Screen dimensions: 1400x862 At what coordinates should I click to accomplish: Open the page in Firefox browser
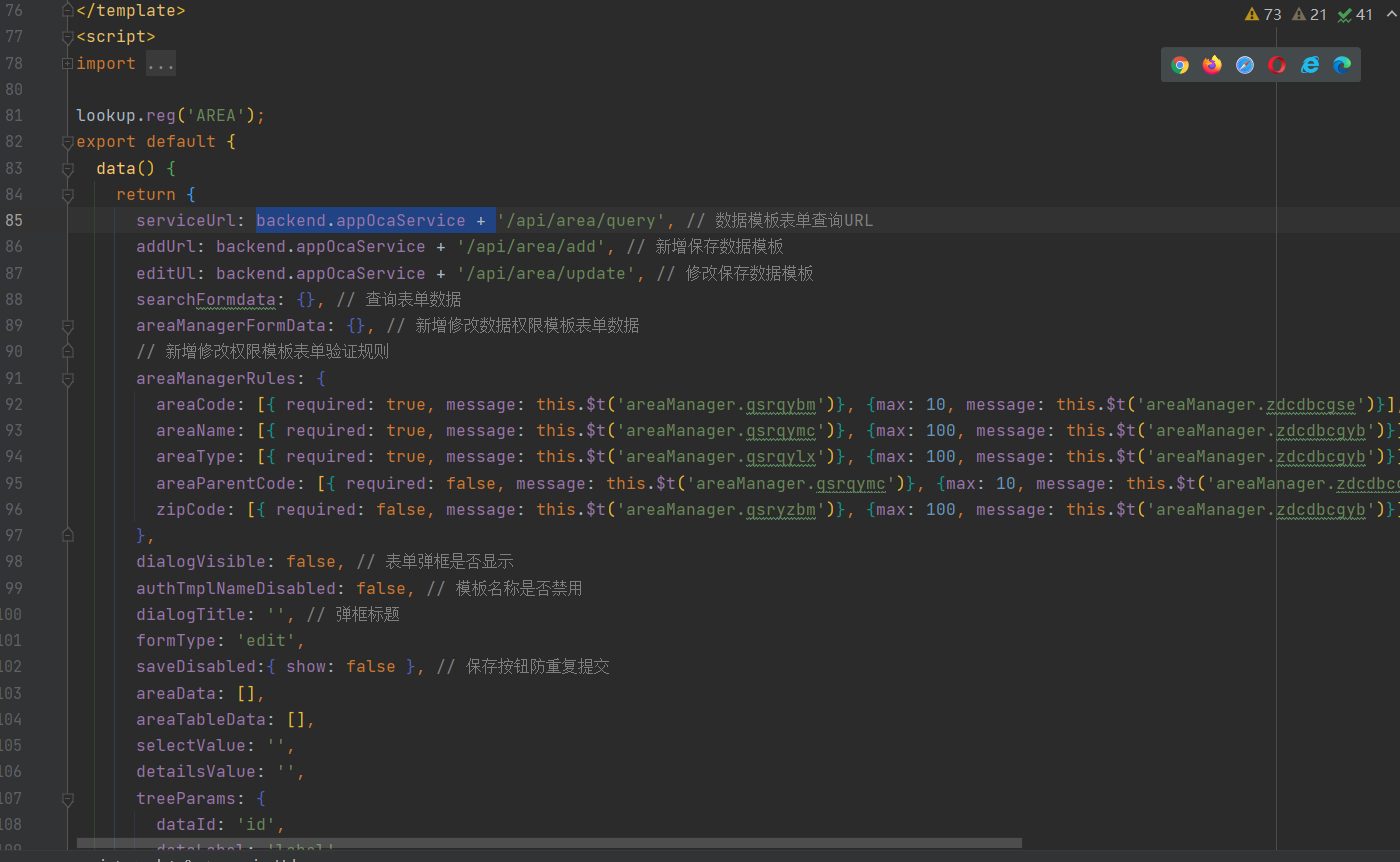(1212, 65)
